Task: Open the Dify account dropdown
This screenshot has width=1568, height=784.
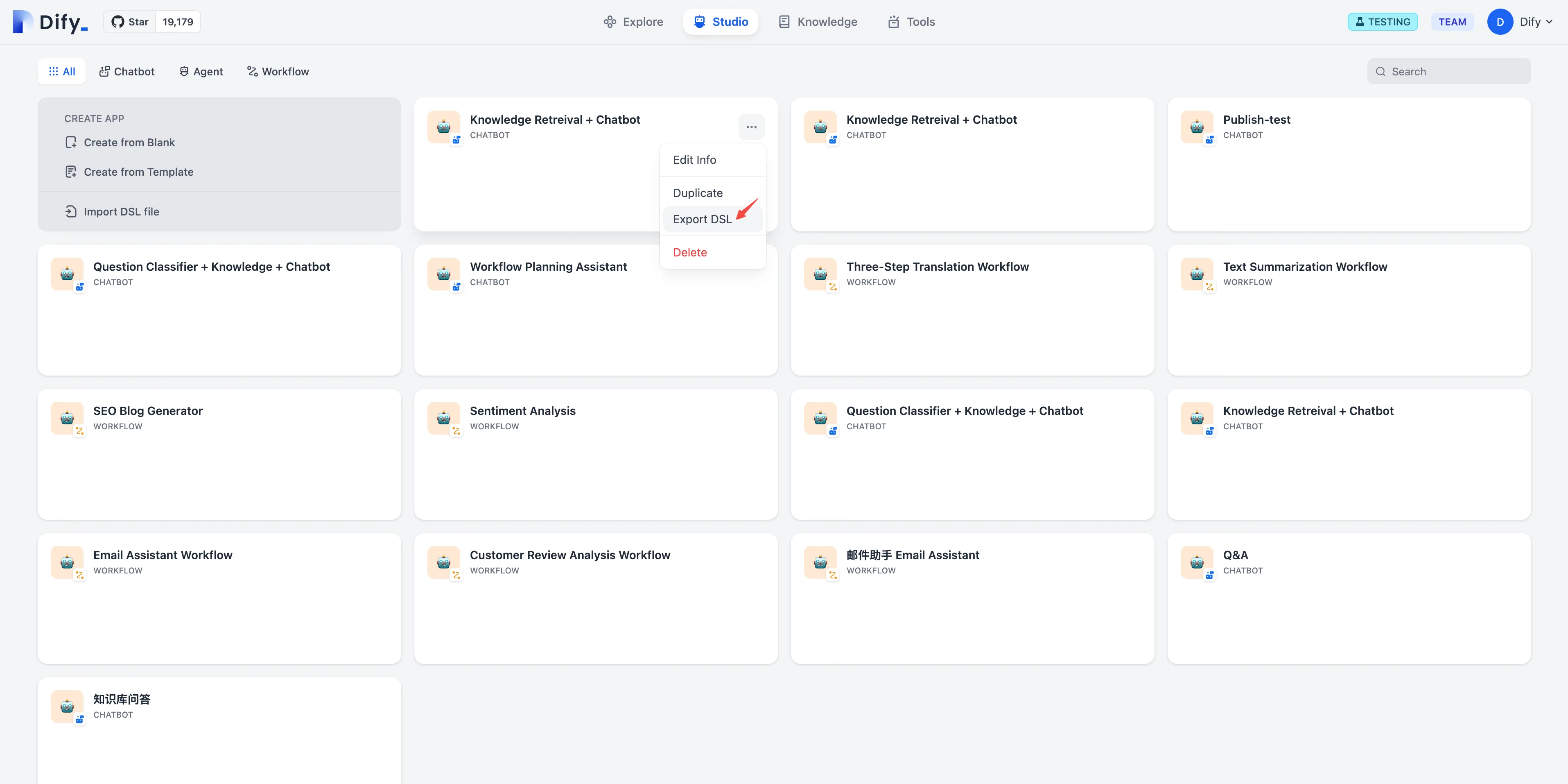Action: coord(1536,22)
